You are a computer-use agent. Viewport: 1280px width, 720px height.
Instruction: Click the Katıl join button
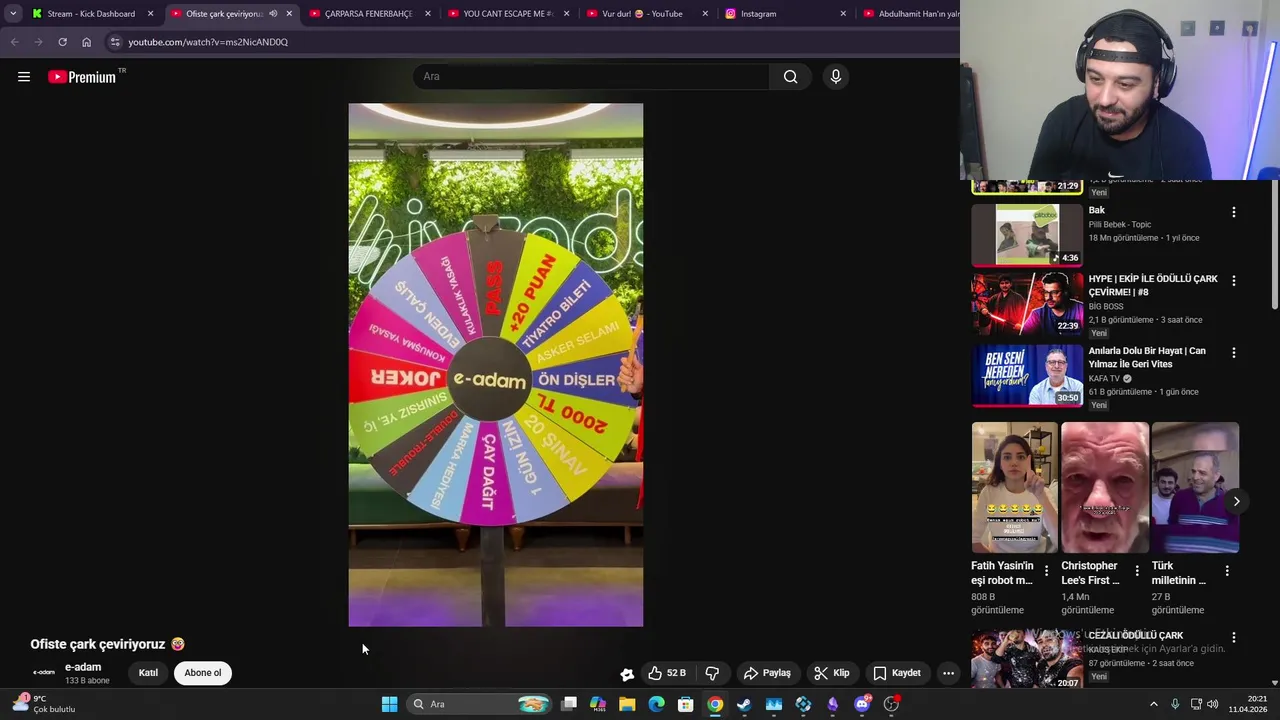tap(148, 673)
